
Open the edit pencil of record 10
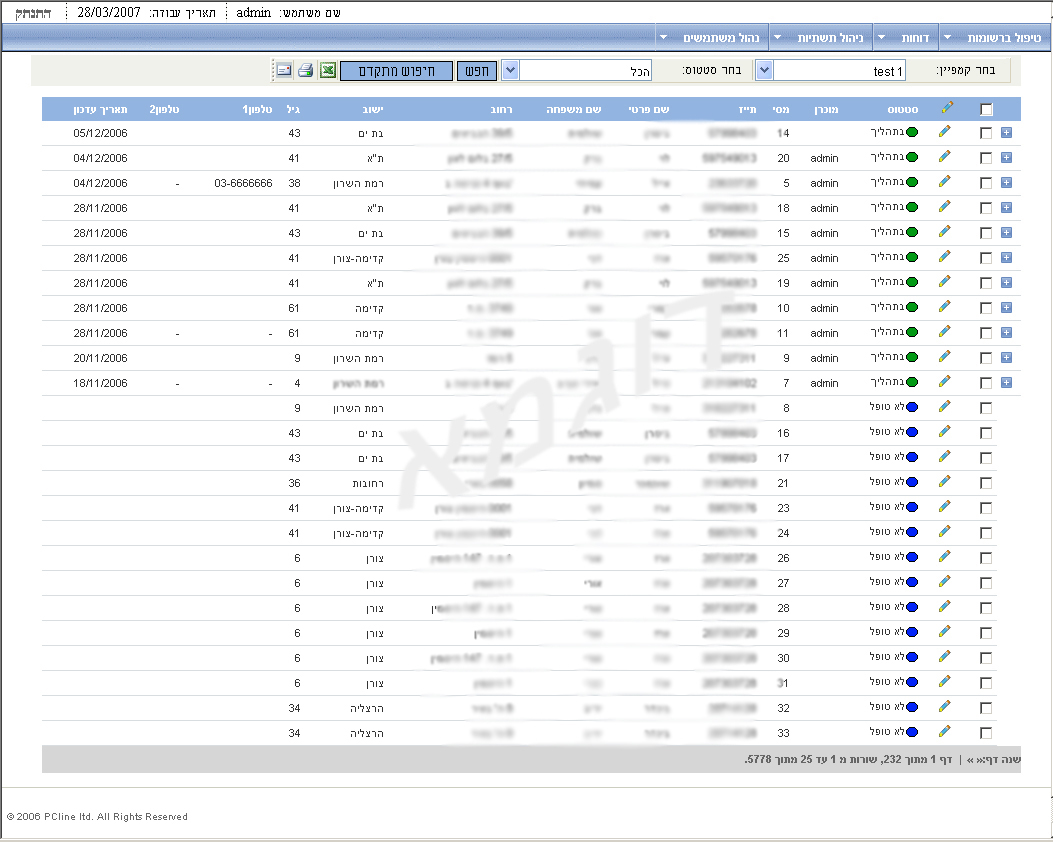coord(945,307)
